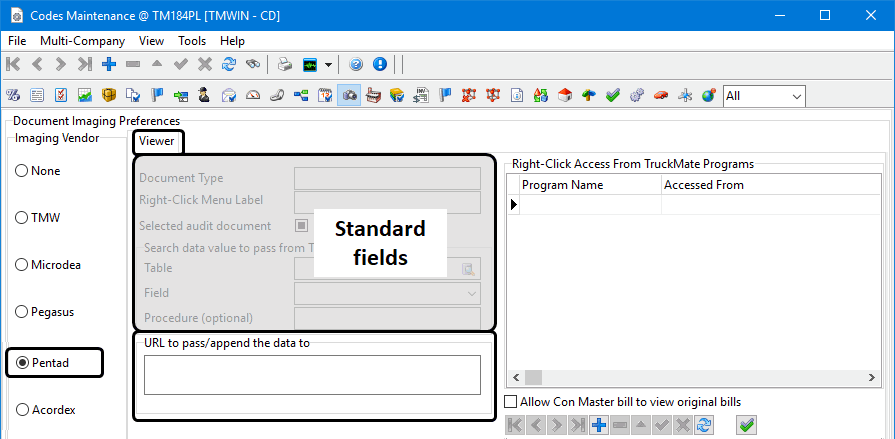895x439 pixels.
Task: Open the File menu
Action: [x=17, y=41]
